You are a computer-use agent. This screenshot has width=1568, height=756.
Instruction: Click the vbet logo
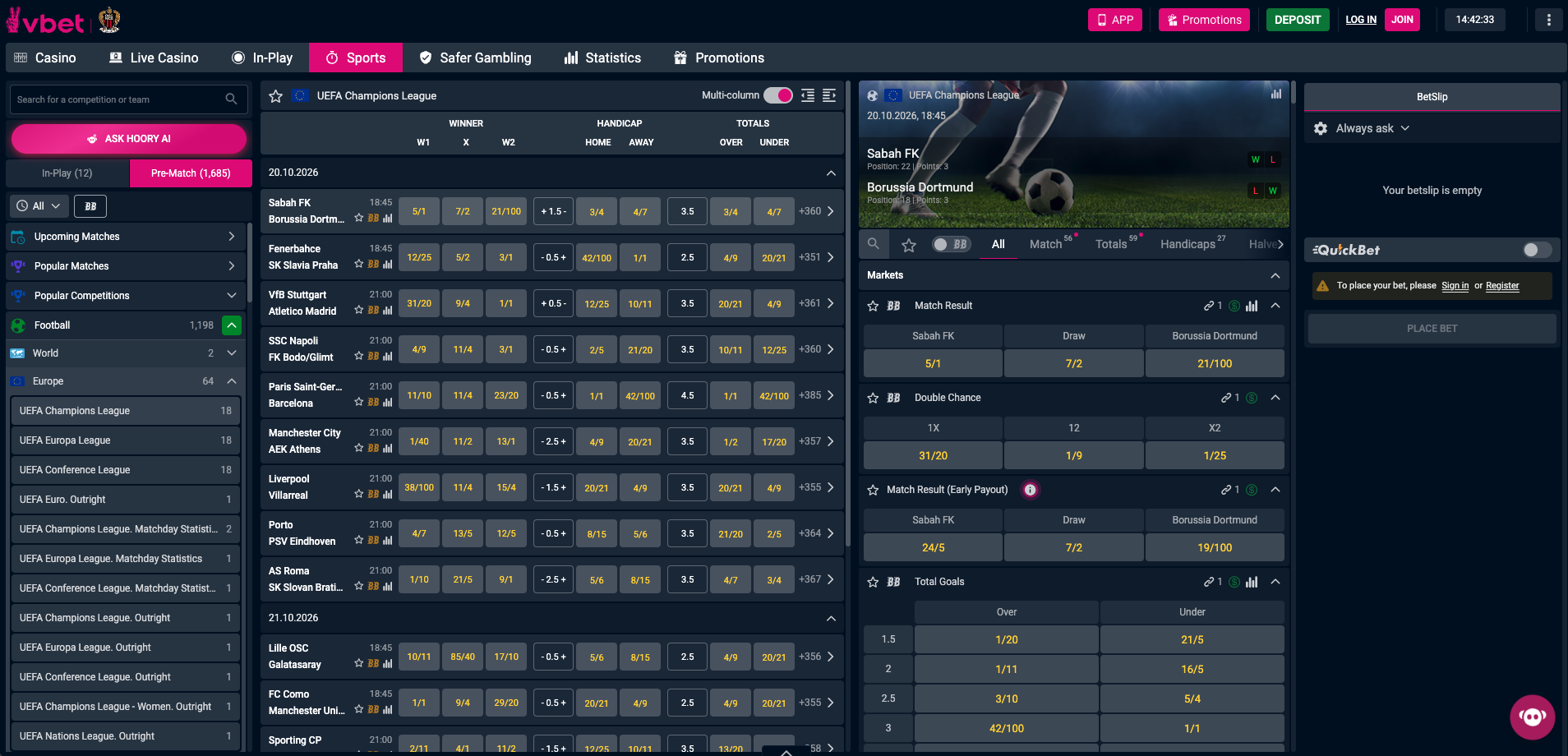pyautogui.click(x=45, y=21)
